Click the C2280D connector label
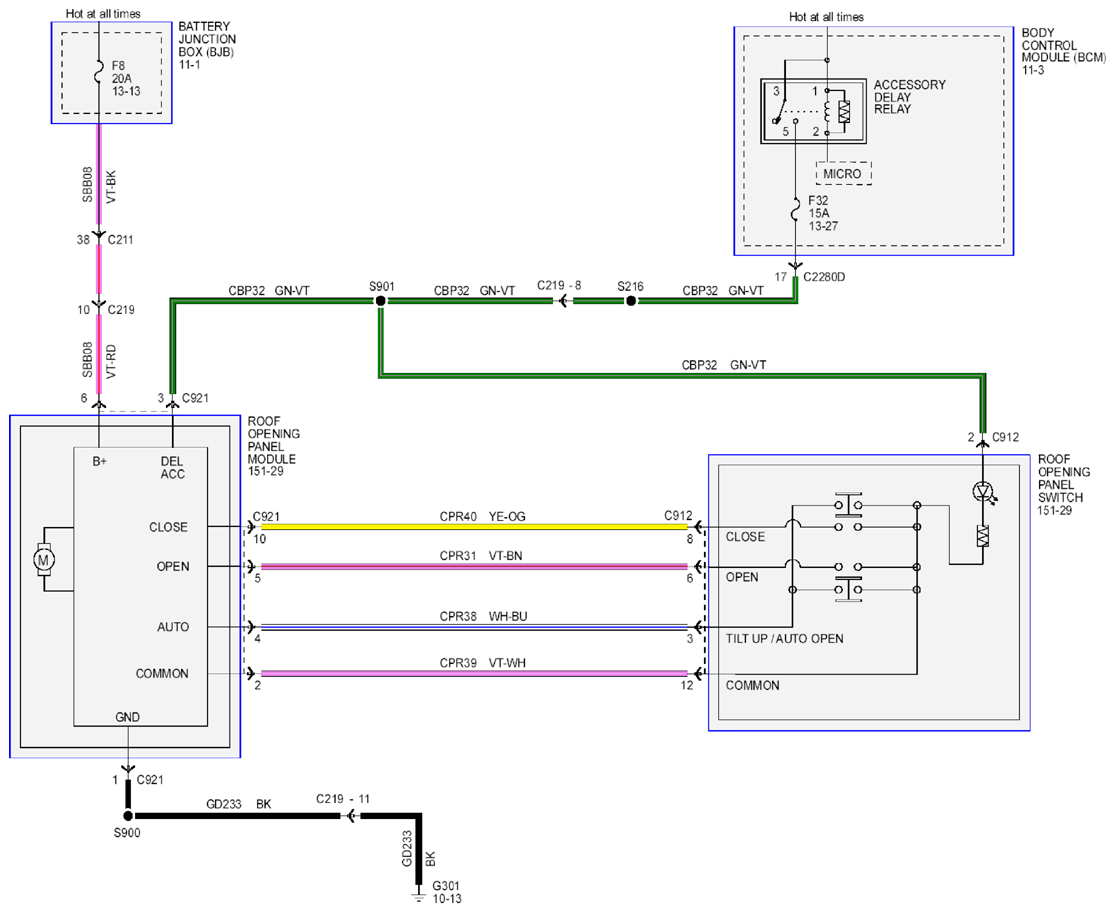 tap(824, 277)
